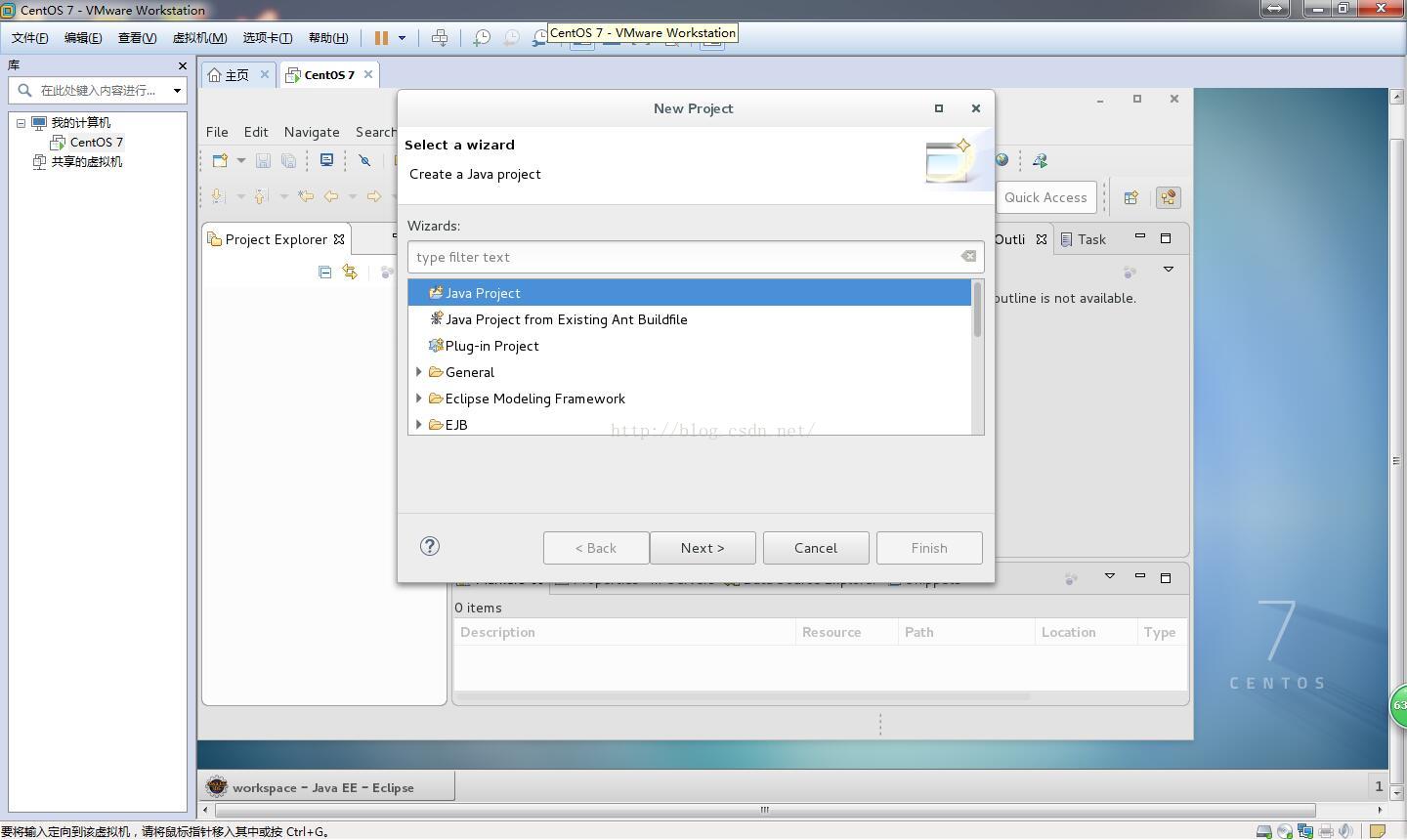
Task: Click the VMware pause virtual machine icon
Action: [381, 38]
